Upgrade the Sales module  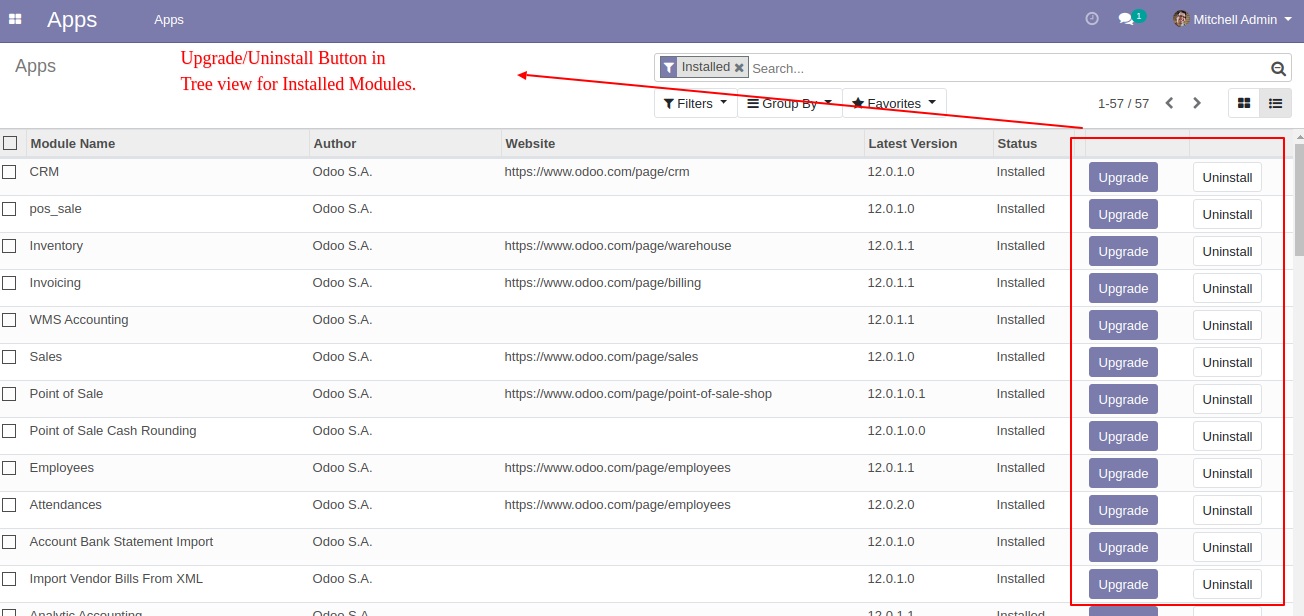[1123, 363]
